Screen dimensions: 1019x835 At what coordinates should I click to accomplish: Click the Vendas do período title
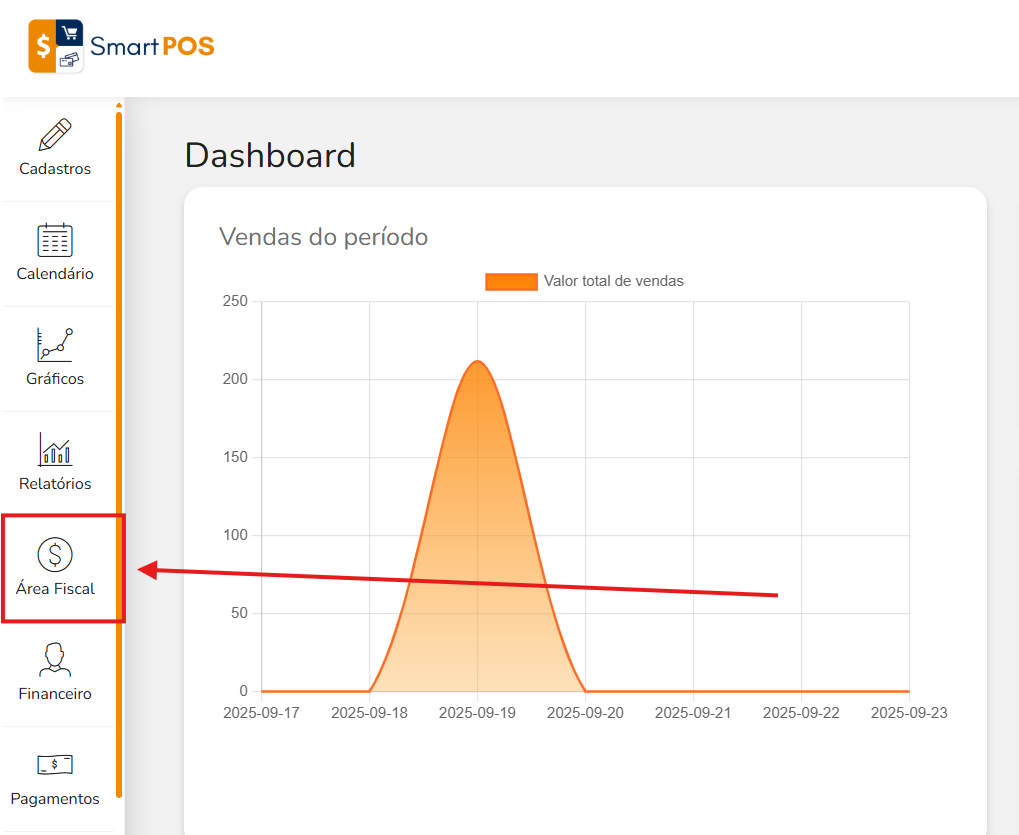point(324,237)
